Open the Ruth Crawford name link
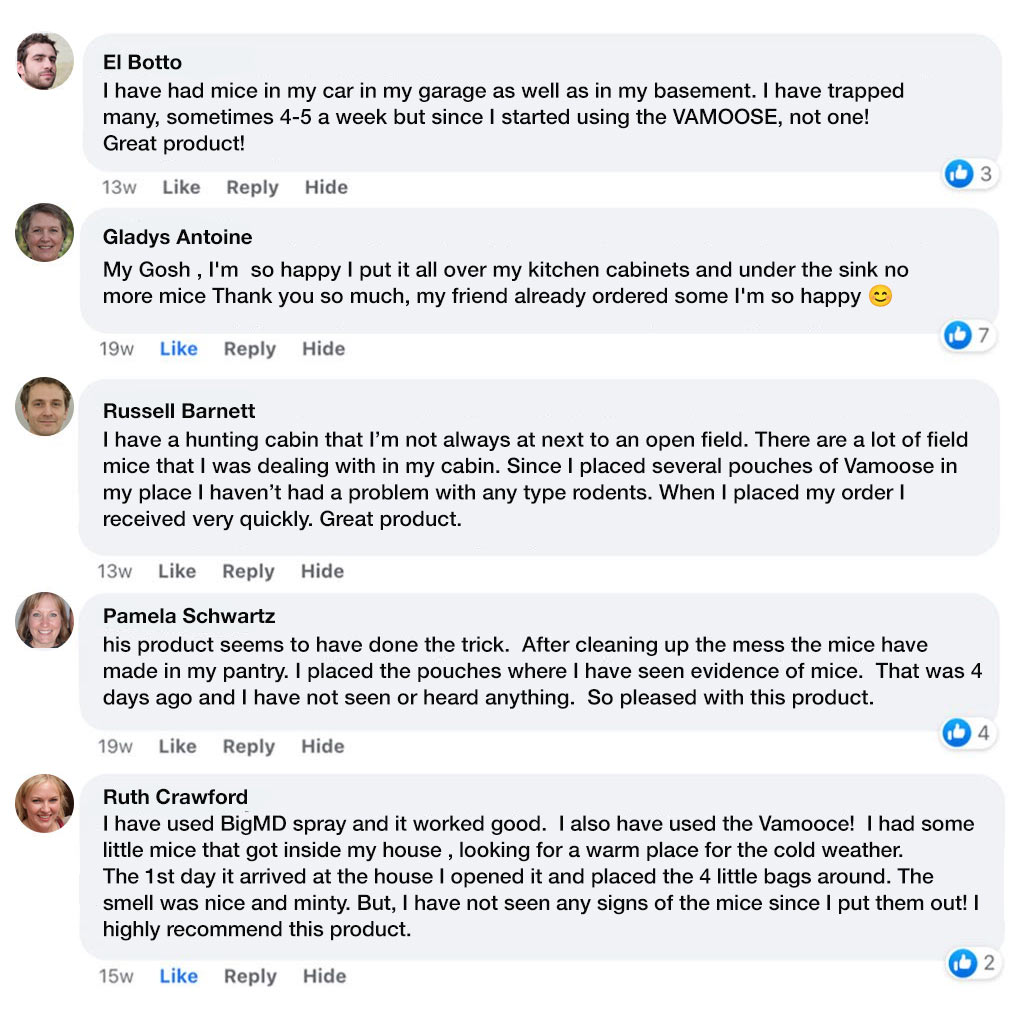 pos(175,797)
